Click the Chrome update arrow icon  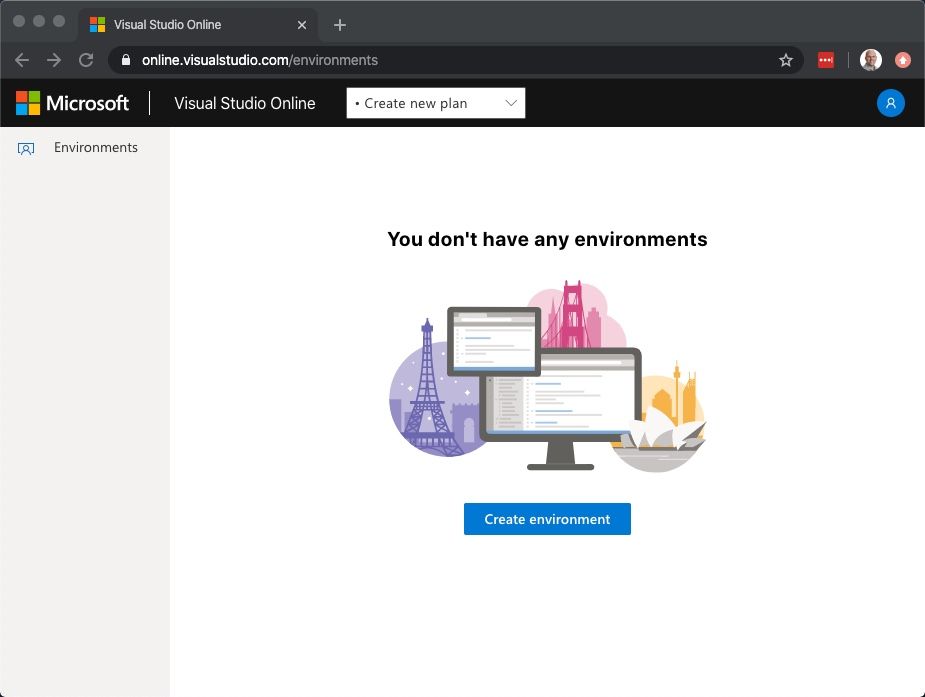pos(902,60)
